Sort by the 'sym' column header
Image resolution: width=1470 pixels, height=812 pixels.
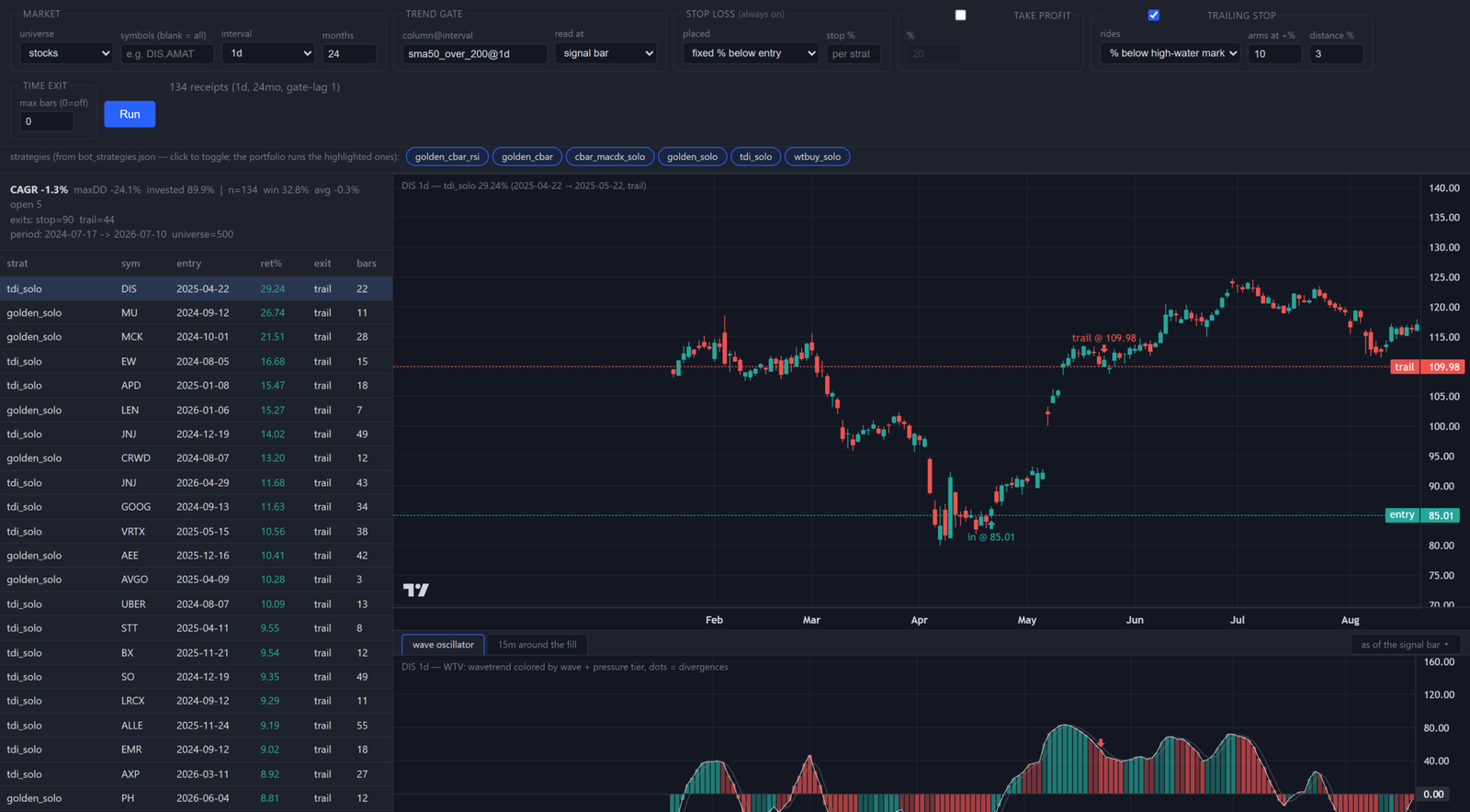point(130,264)
